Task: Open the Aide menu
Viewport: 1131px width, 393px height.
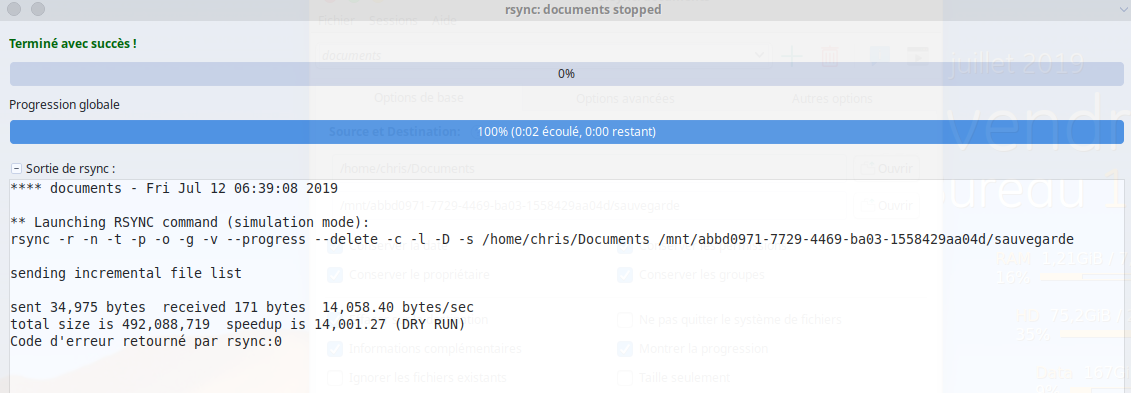Action: click(444, 20)
